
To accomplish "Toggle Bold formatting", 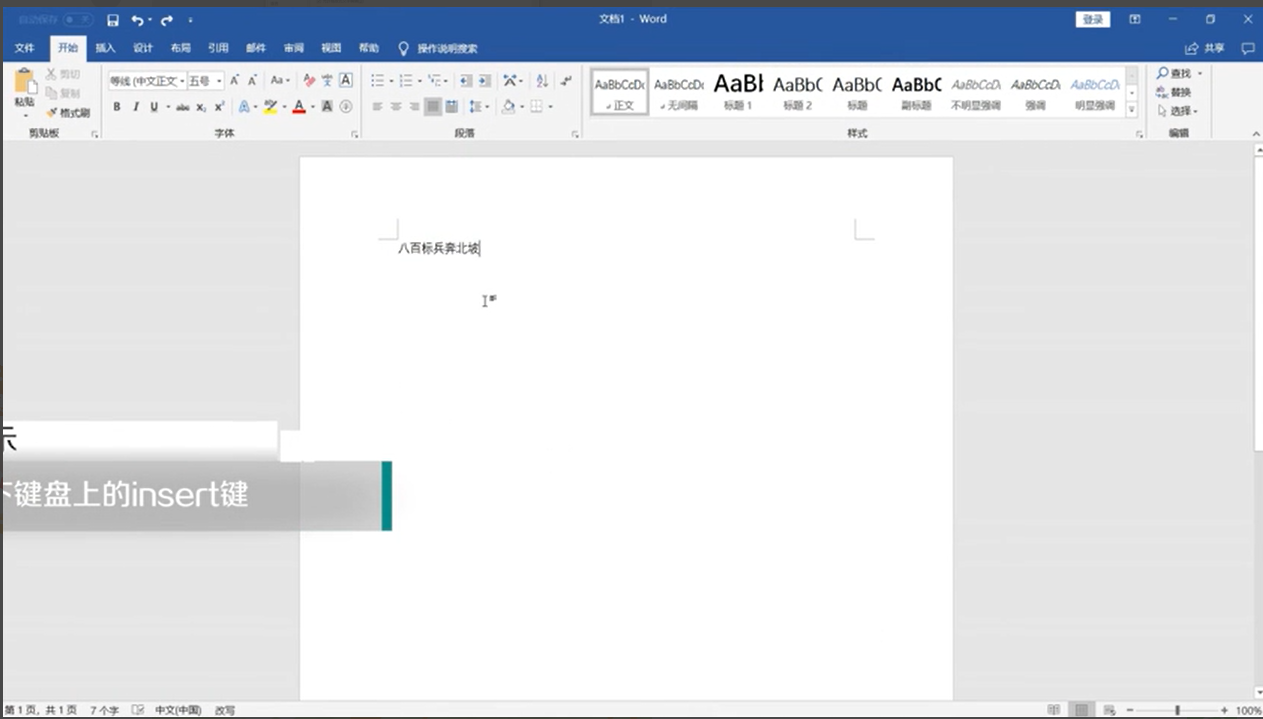I will tap(116, 107).
